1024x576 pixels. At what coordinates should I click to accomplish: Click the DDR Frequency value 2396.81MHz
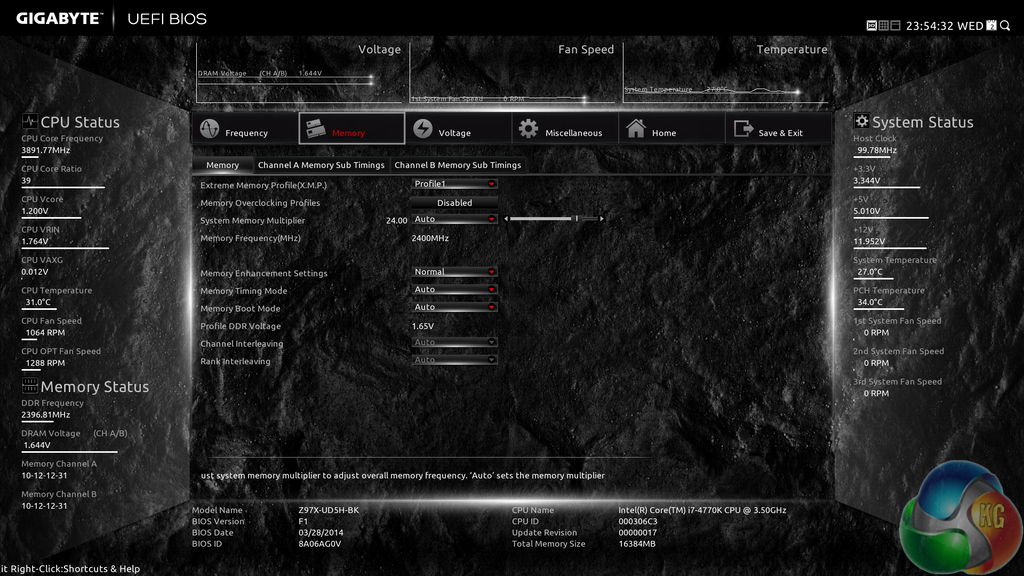46,415
